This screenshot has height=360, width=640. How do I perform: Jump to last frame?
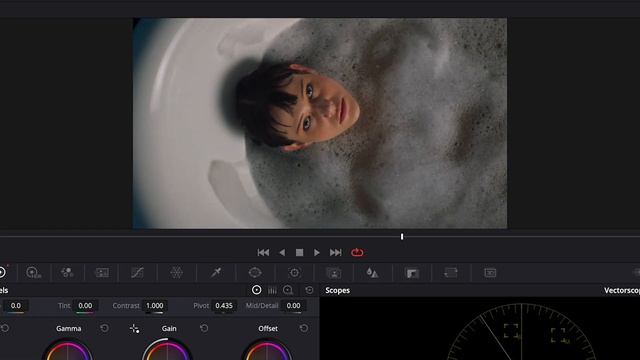[336, 253]
